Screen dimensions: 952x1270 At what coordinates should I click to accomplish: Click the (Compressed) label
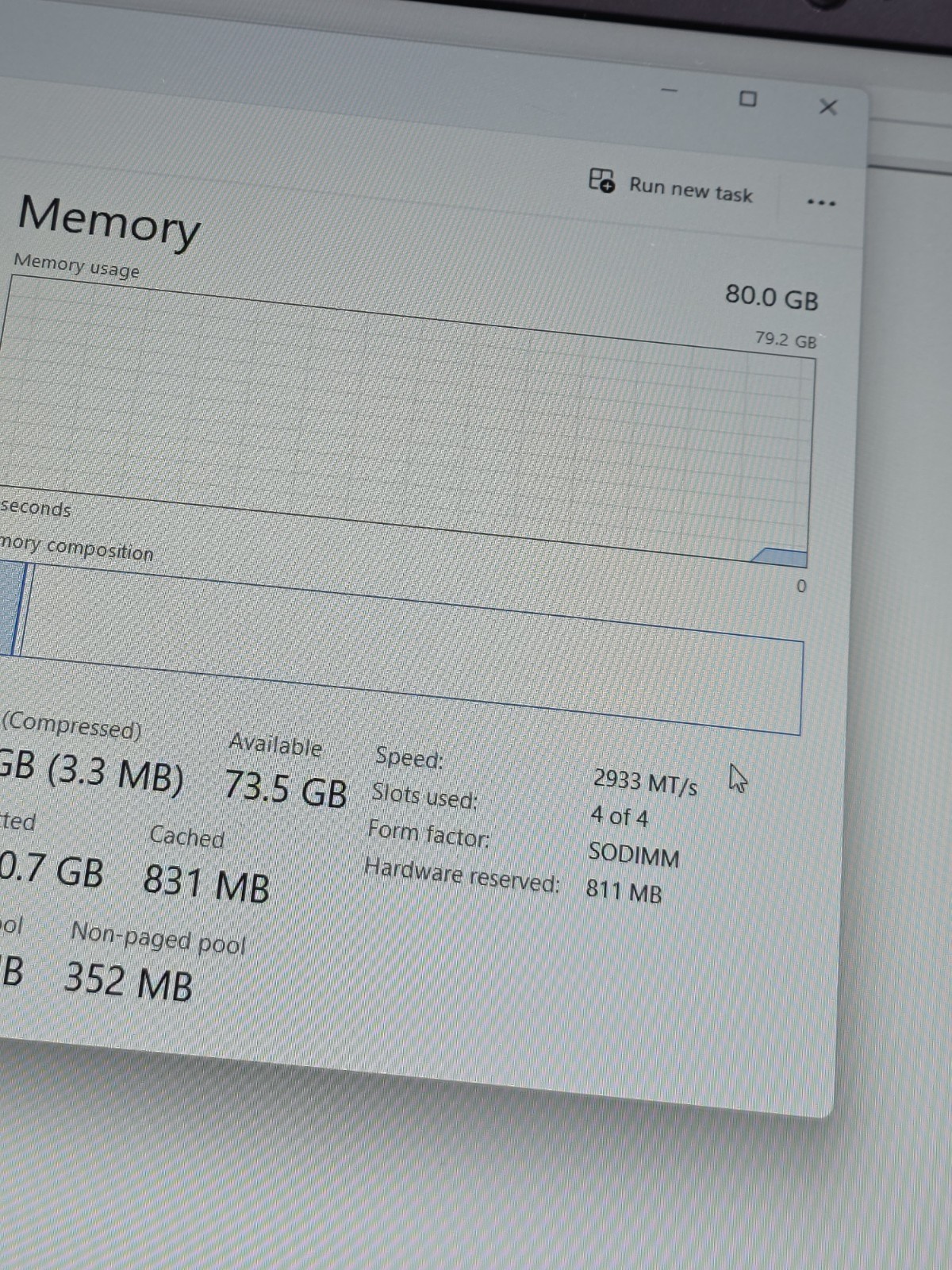[x=71, y=725]
